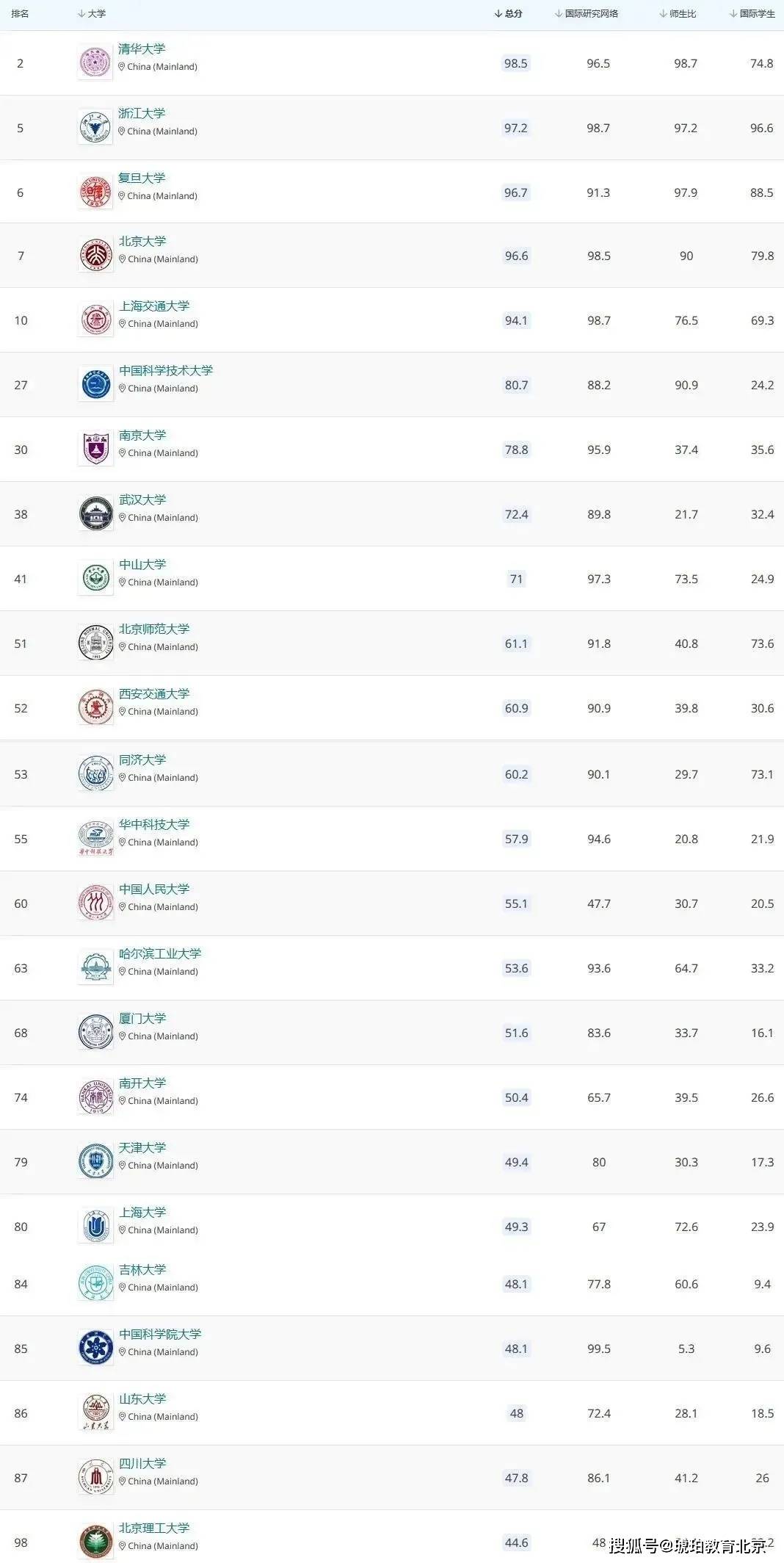Sort by 大学 column header

click(x=92, y=13)
